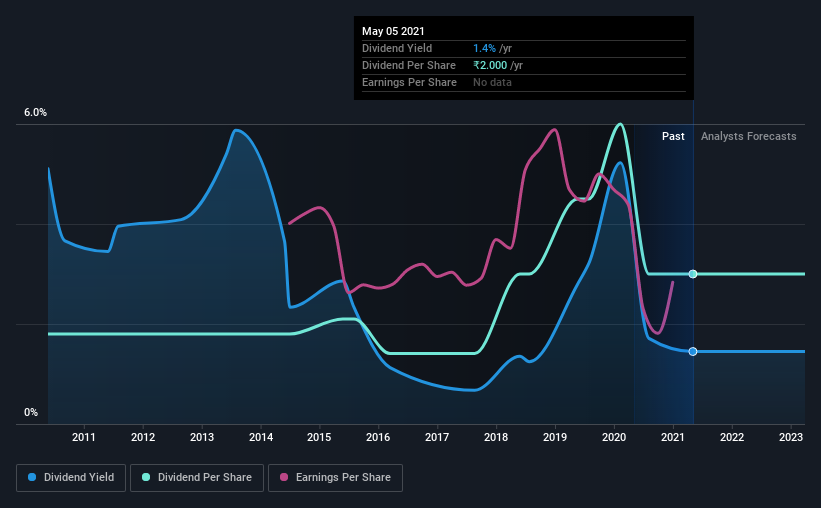Click the 2011 x-axis label
This screenshot has width=821, height=508.
tap(84, 437)
